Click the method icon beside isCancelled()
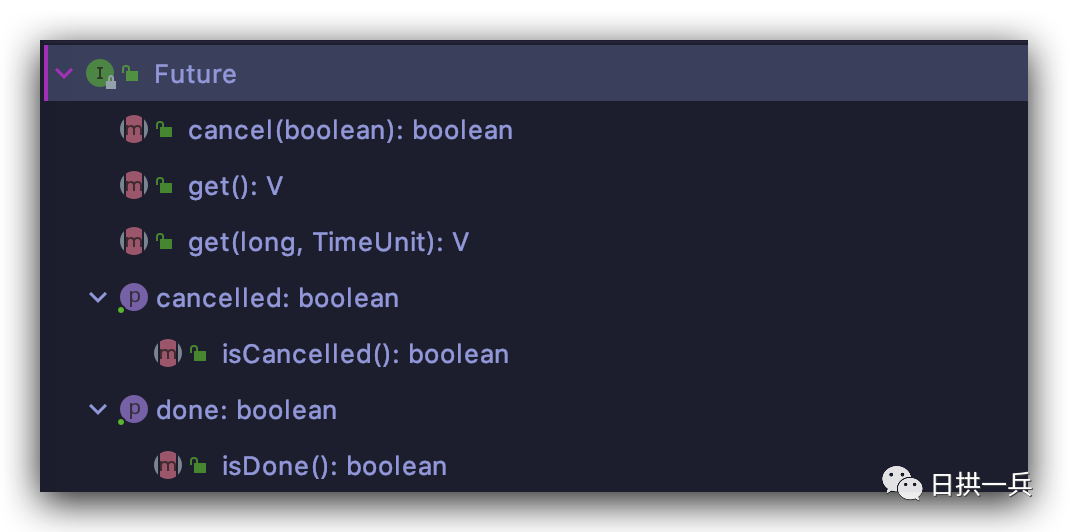 168,354
